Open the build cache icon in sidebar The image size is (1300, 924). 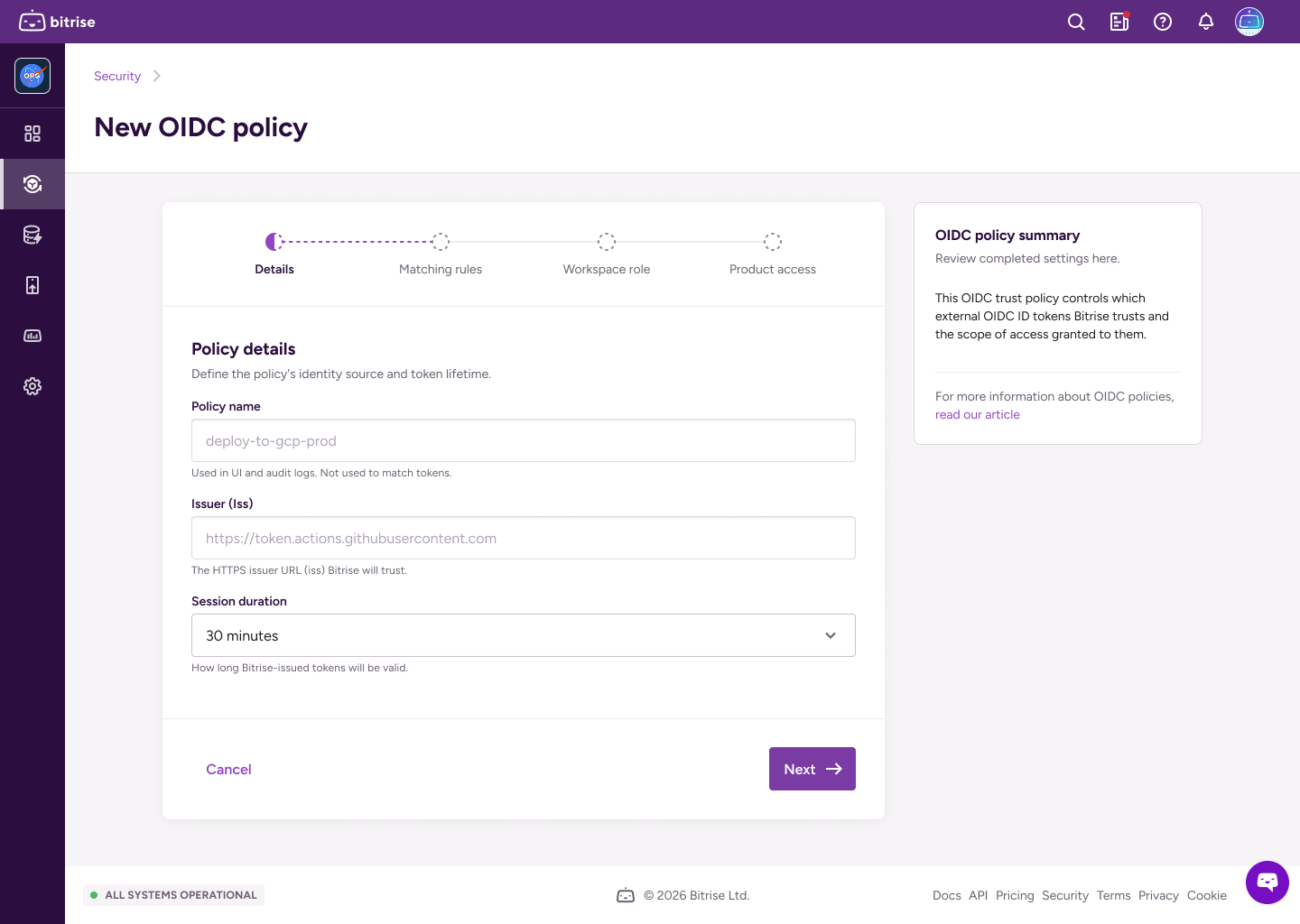[x=32, y=234]
